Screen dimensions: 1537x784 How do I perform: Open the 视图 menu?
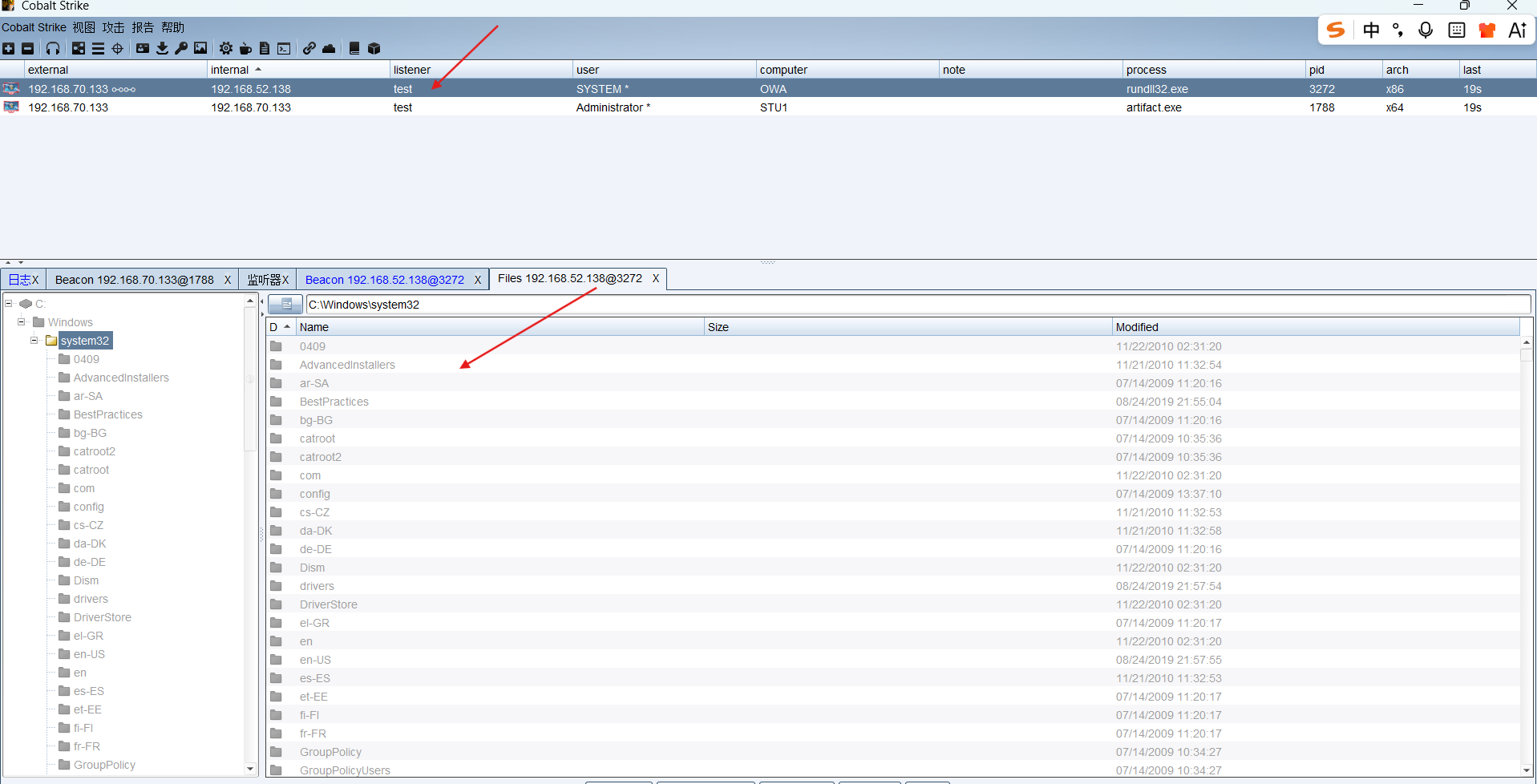click(x=84, y=27)
